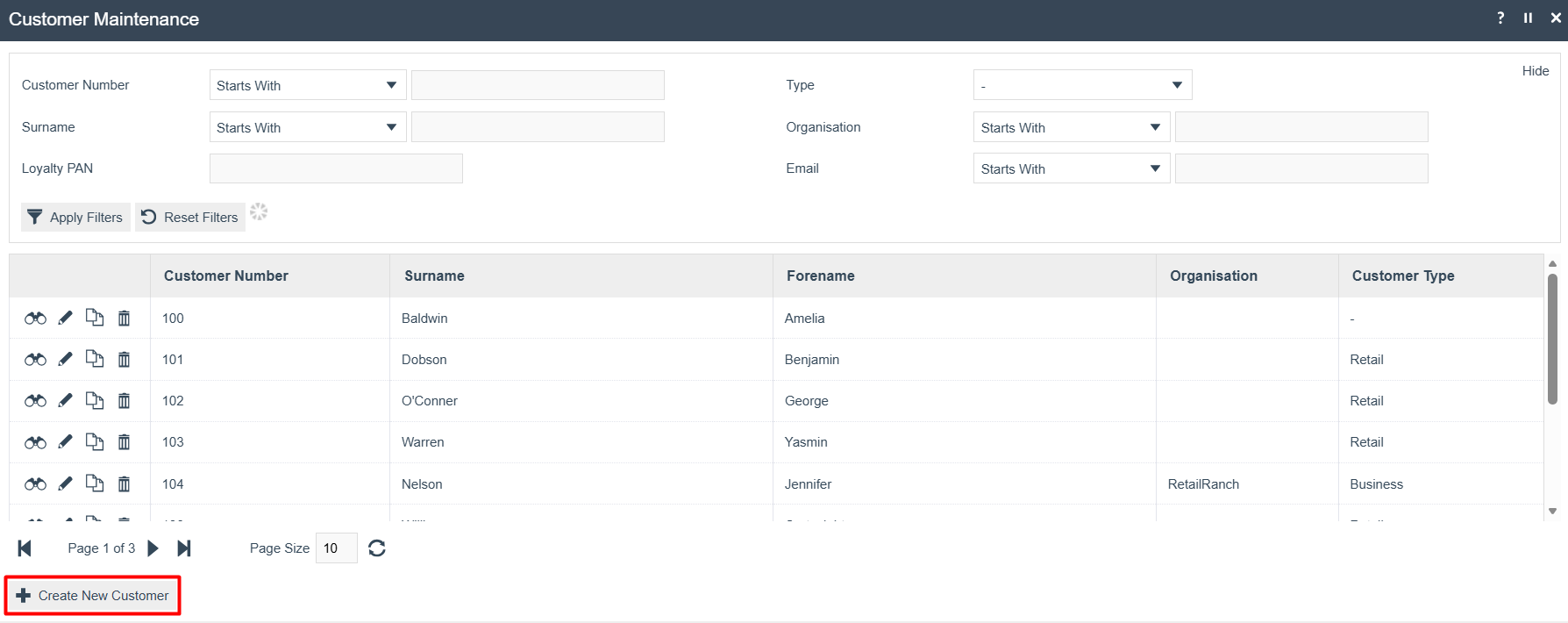Delete customer 104 Nelson
1568x623 pixels.
pyautogui.click(x=124, y=483)
